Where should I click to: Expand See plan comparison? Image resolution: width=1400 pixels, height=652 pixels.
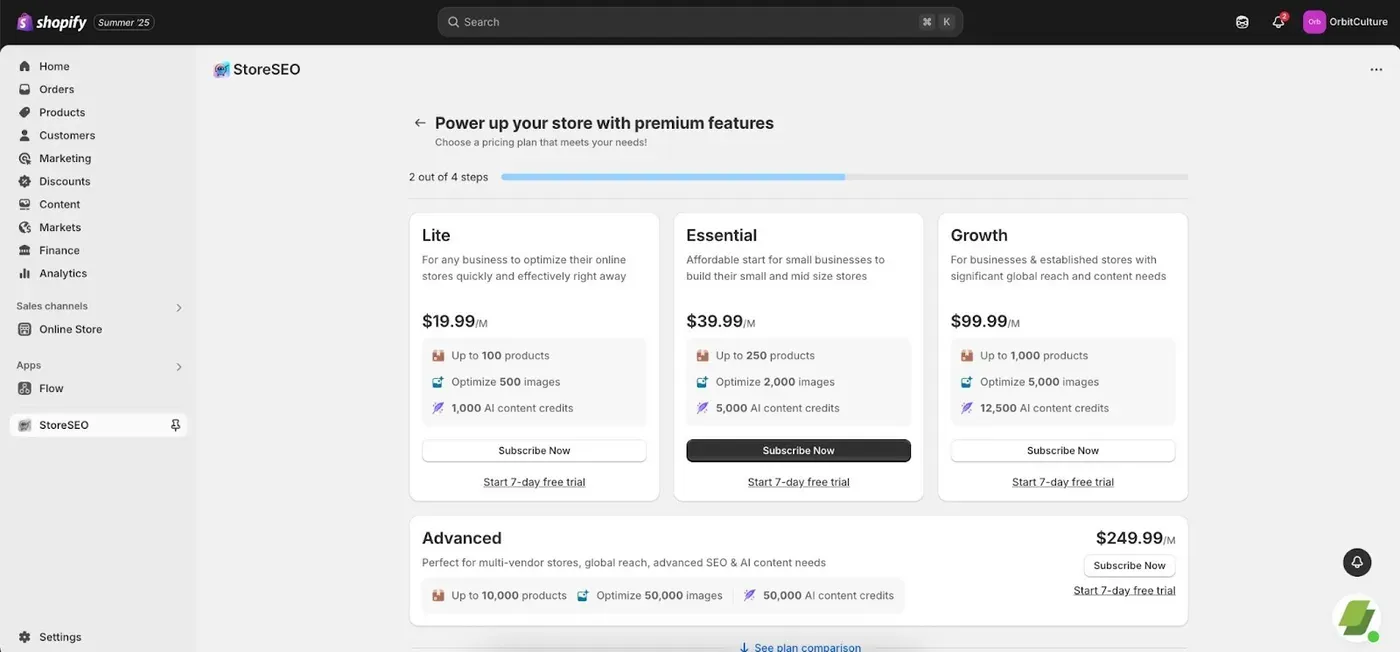799,647
